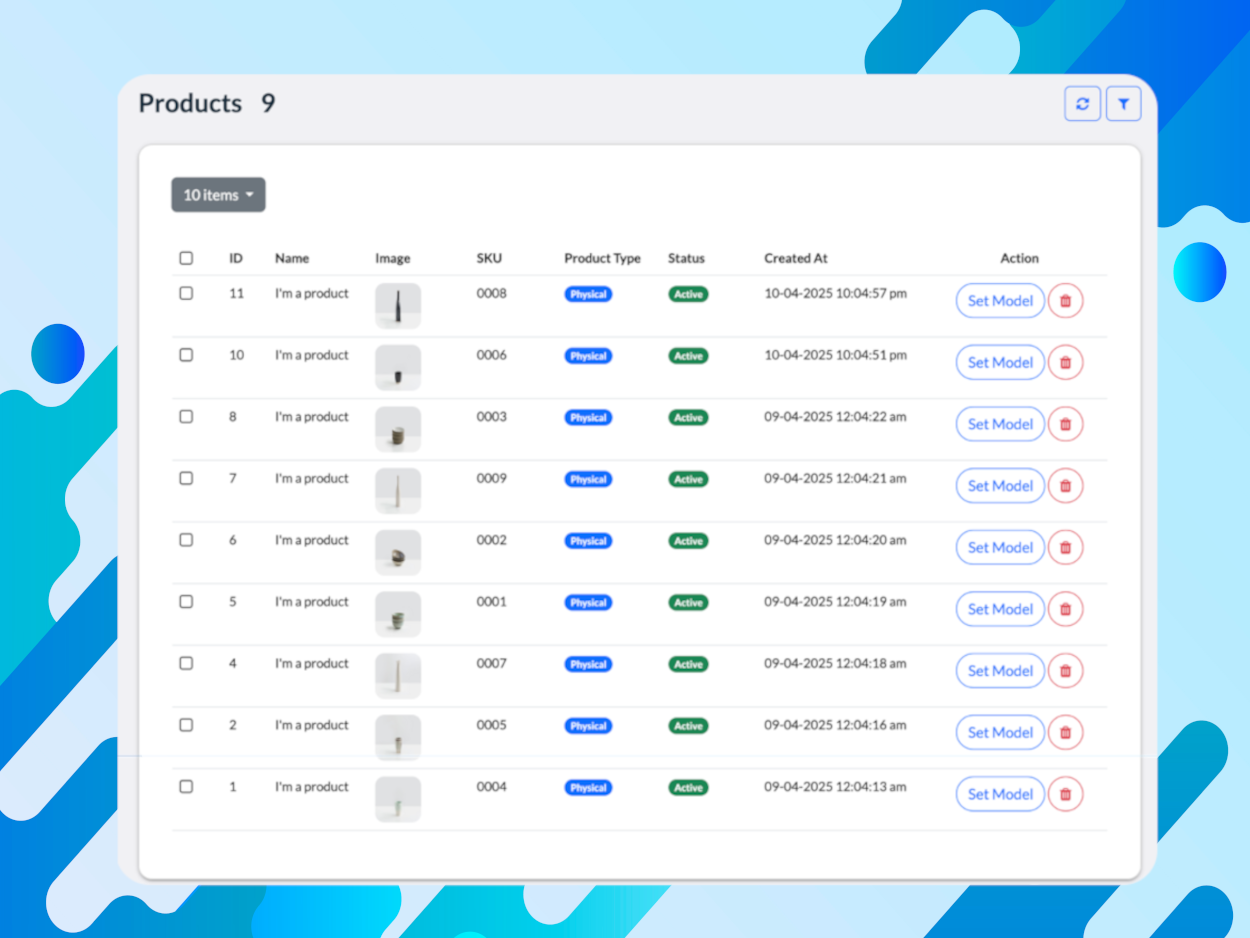Delete product with SKU 0004
Viewport: 1250px width, 938px height.
point(1065,794)
